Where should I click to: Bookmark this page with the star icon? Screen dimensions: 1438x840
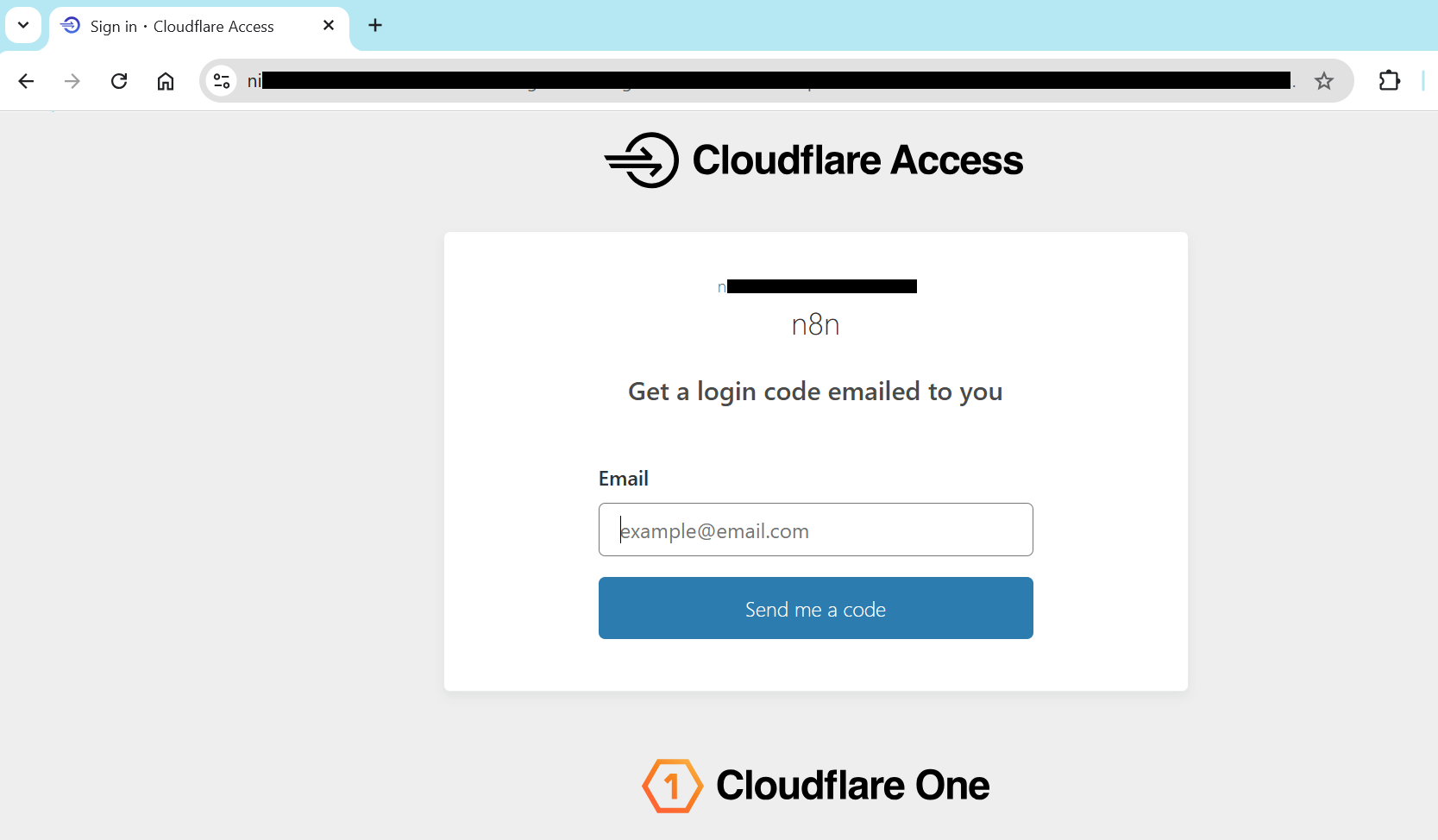tap(1323, 81)
